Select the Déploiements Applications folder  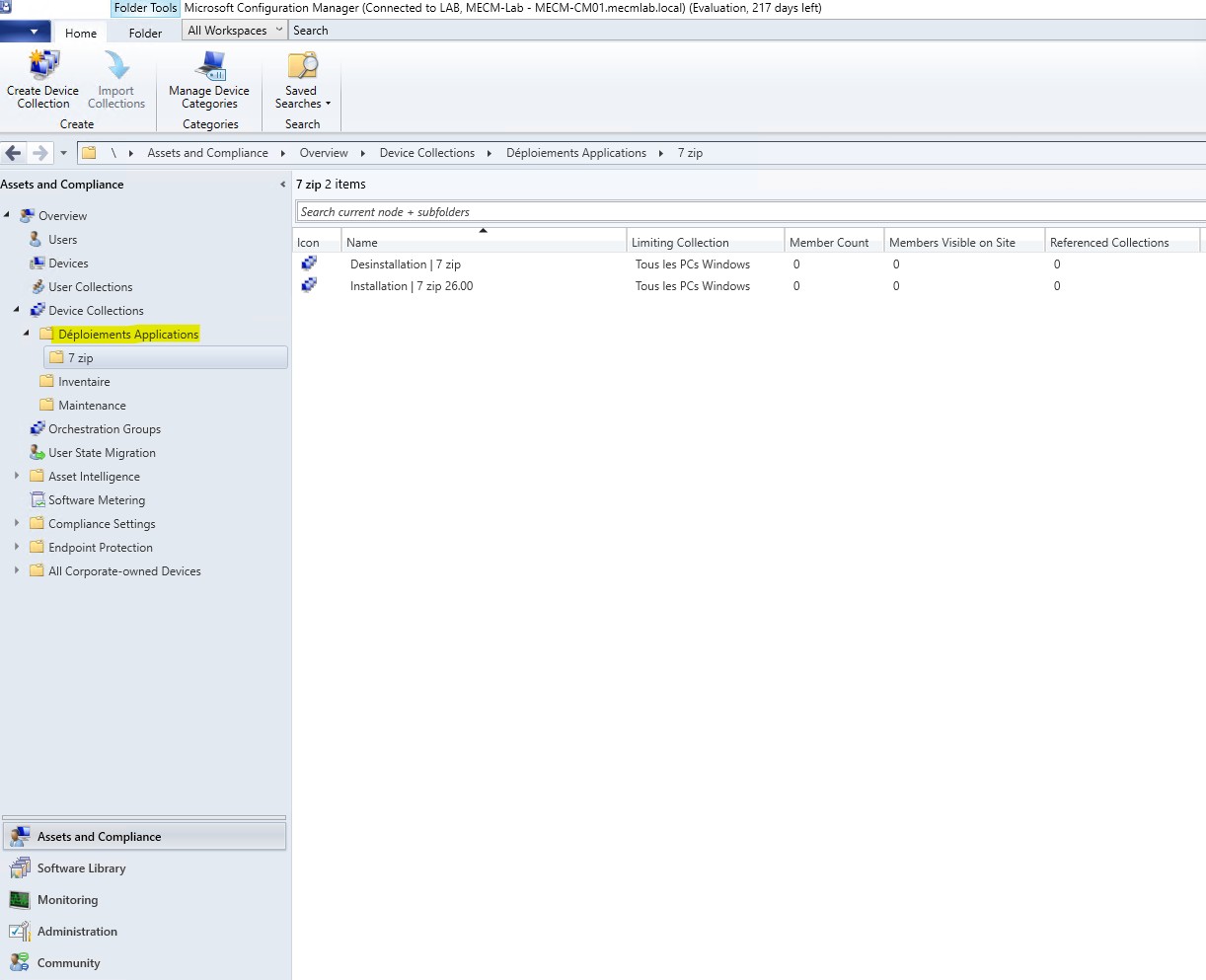(128, 335)
